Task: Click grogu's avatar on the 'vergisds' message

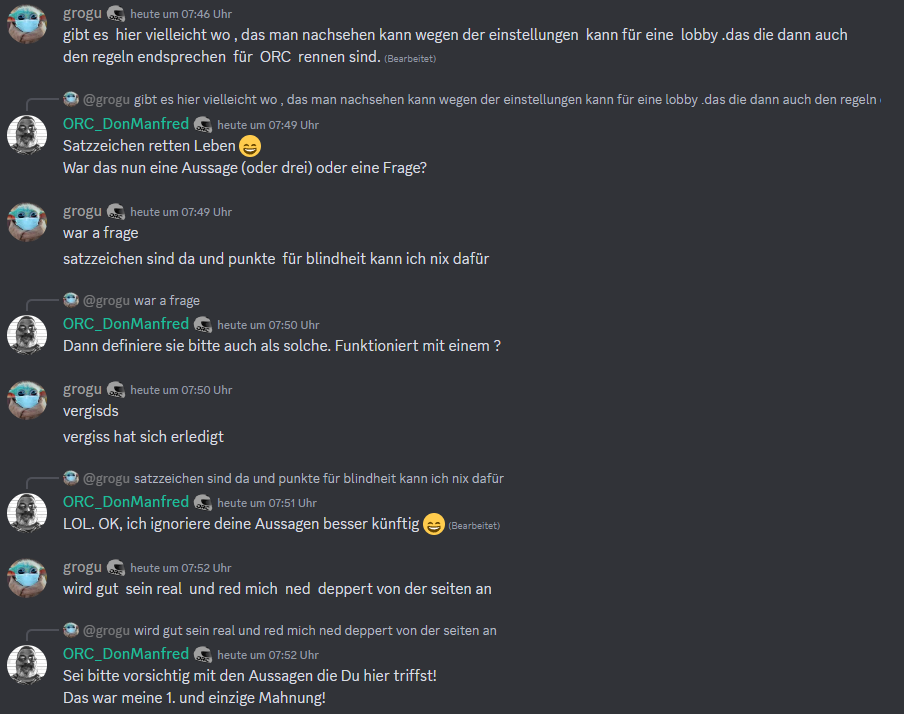Action: click(x=27, y=400)
